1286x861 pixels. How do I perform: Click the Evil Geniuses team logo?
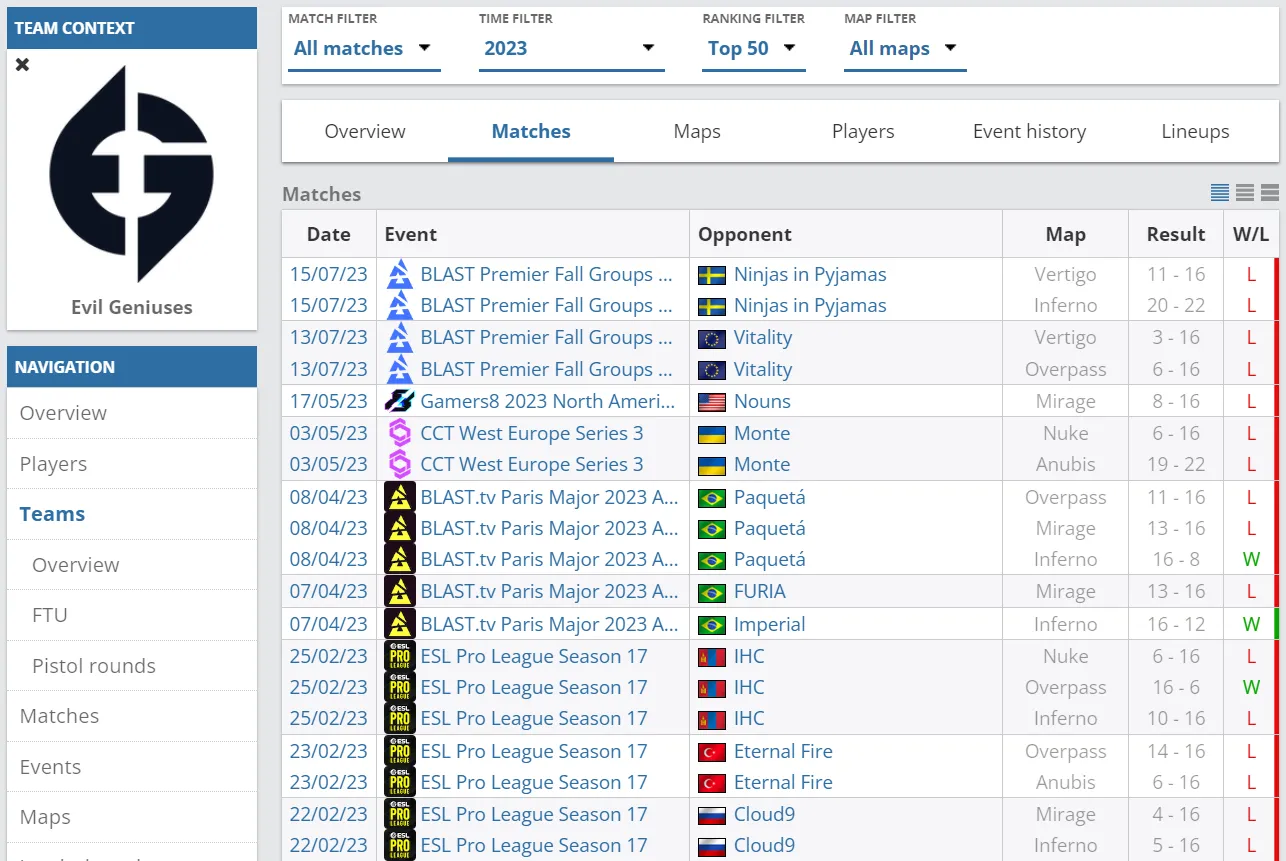[x=132, y=174]
